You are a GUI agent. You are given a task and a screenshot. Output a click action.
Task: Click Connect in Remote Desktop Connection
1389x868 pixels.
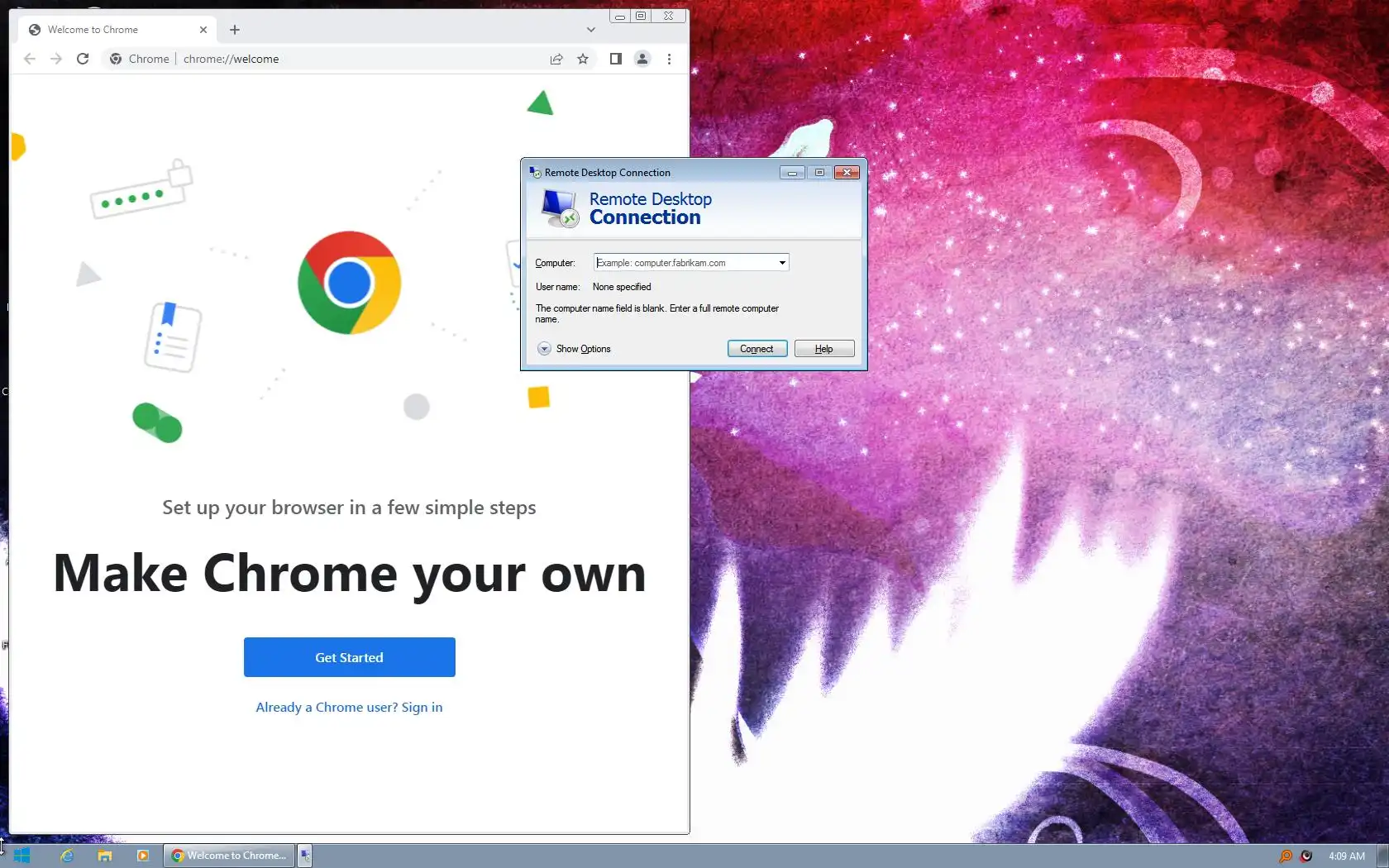pyautogui.click(x=757, y=349)
